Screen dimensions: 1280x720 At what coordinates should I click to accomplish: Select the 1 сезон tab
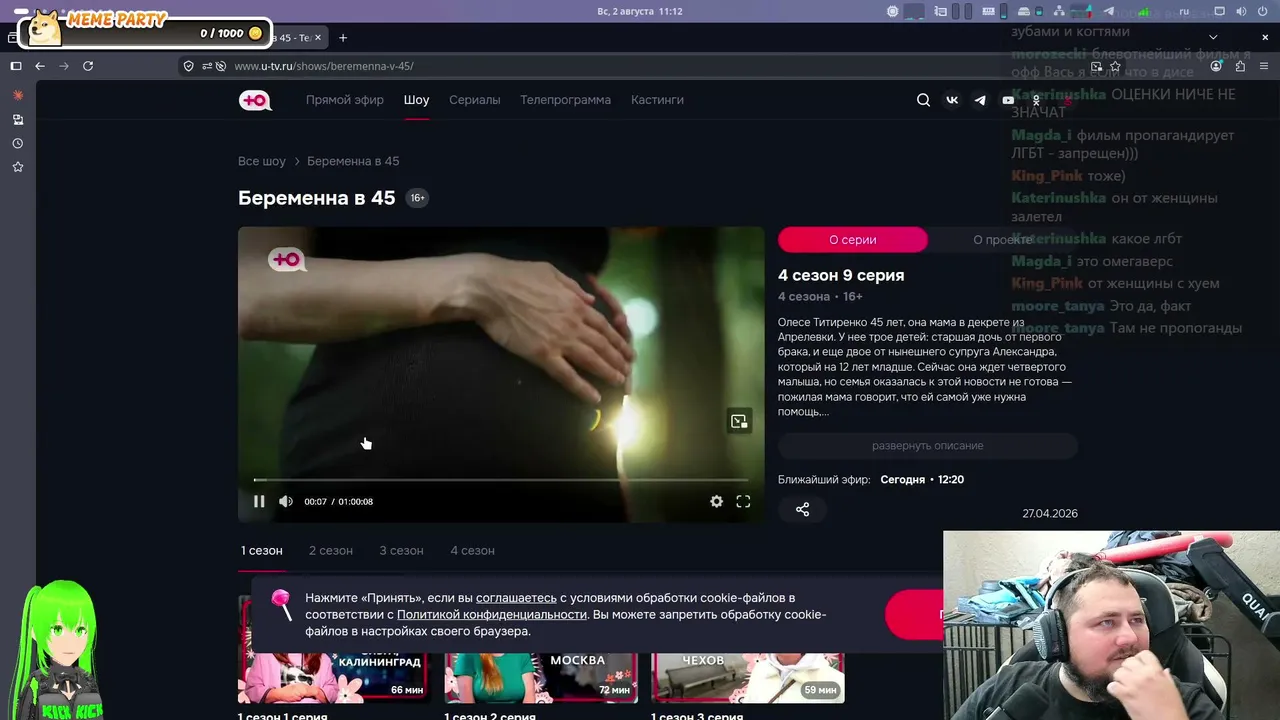[x=262, y=551]
